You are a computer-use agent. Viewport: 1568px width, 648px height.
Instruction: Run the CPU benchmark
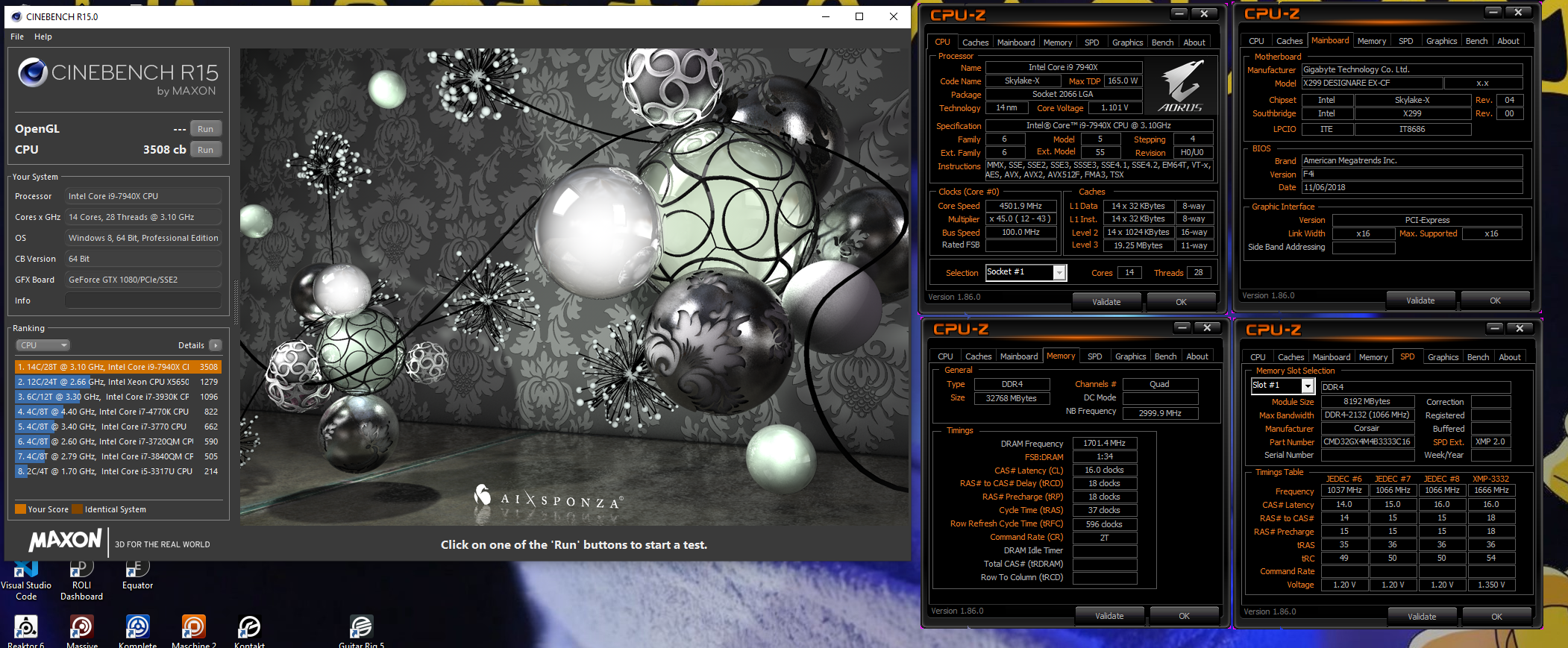[205, 150]
